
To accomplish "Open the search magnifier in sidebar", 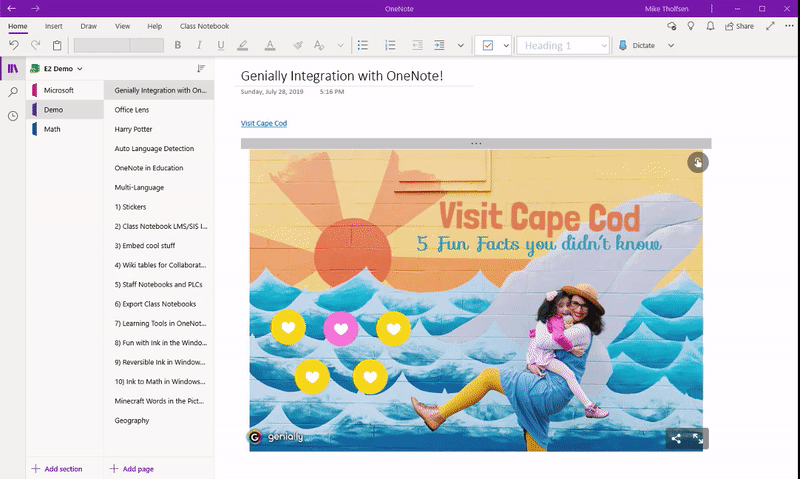I will pyautogui.click(x=13, y=92).
